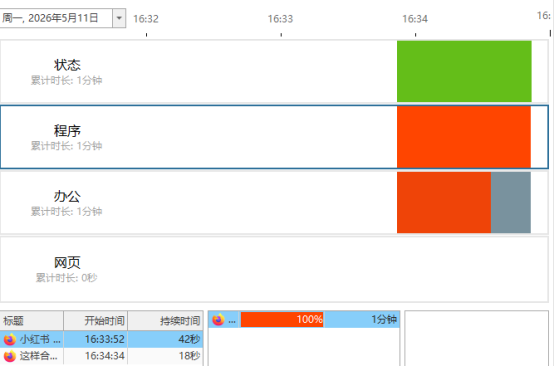554x366 pixels.
Task: Click the 16:32 timeline mark
Action: tap(146, 19)
